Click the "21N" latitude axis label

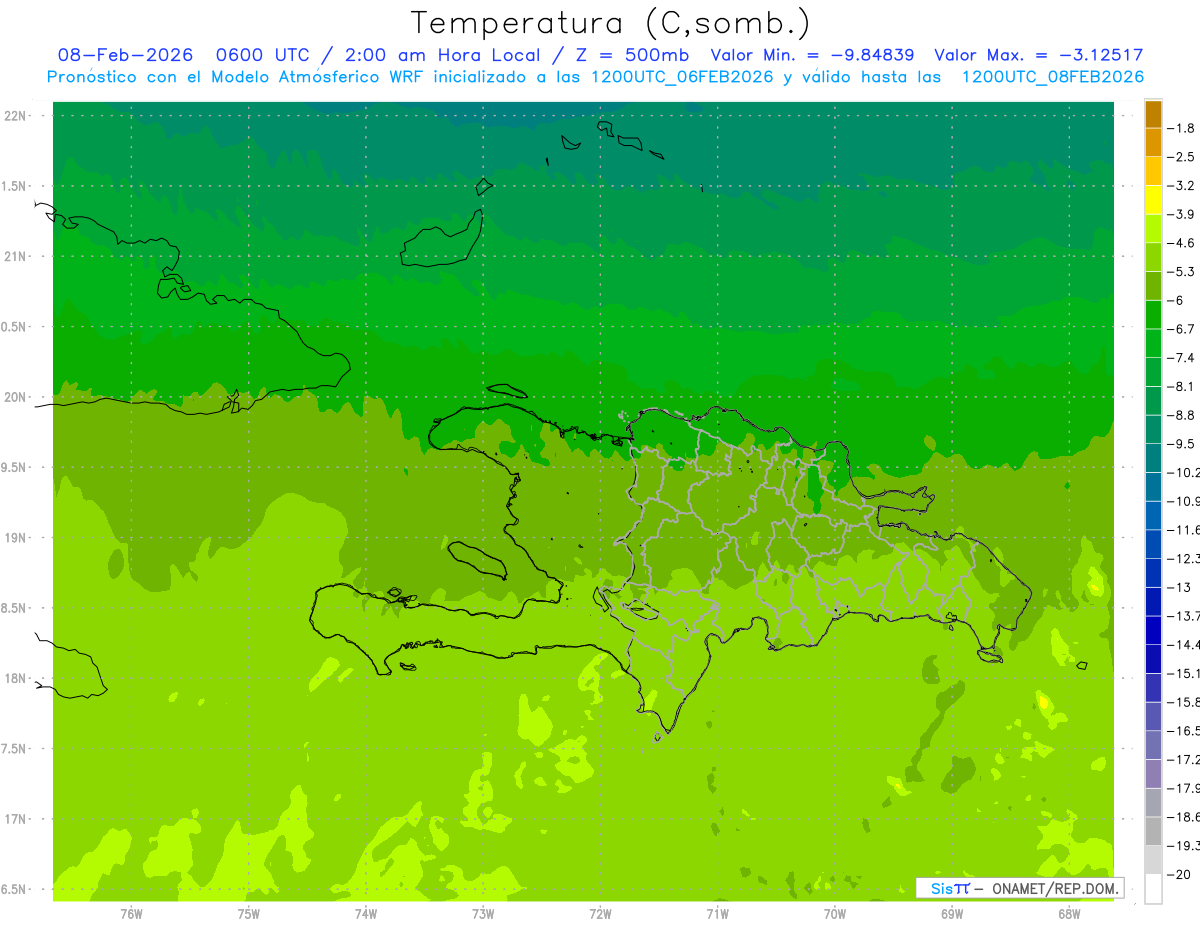click(x=16, y=256)
